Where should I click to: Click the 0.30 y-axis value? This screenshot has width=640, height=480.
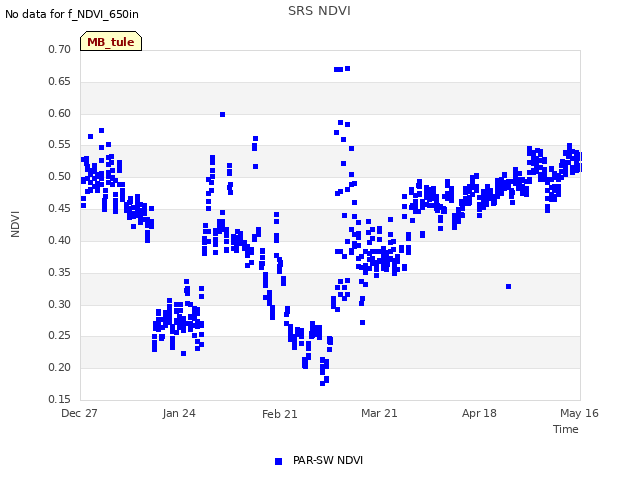click(59, 304)
